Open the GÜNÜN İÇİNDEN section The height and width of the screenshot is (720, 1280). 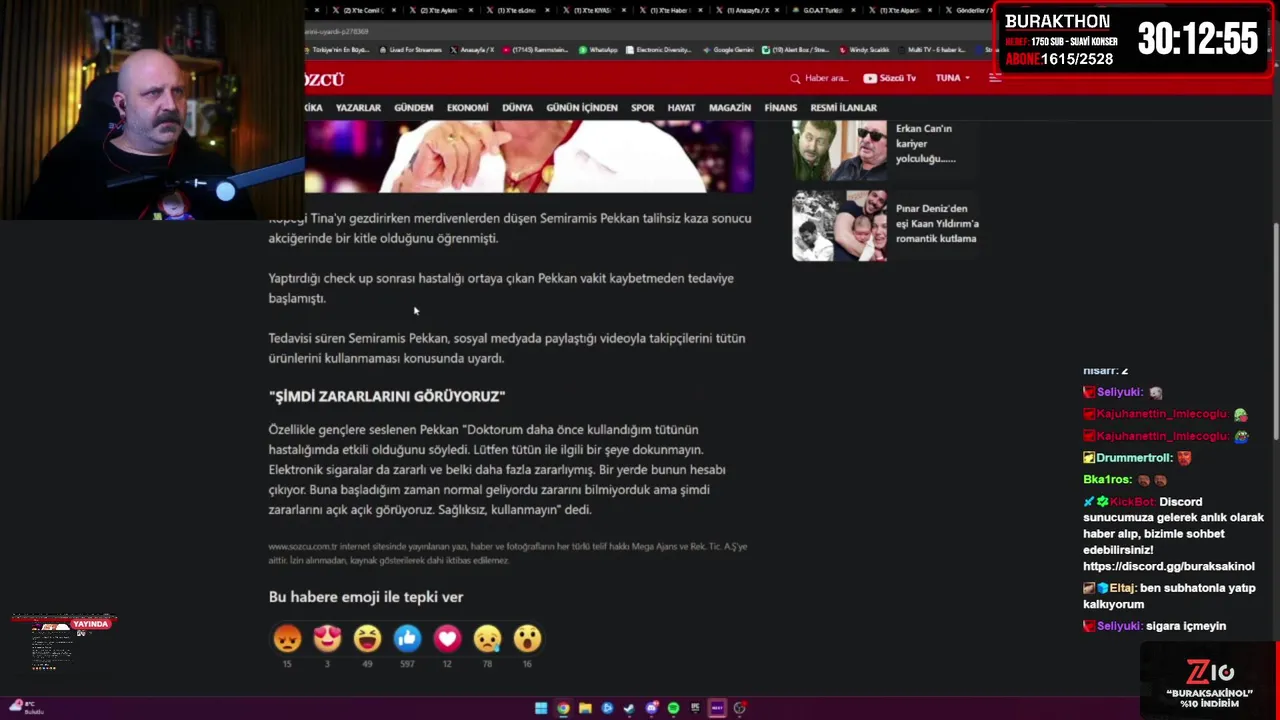(582, 108)
